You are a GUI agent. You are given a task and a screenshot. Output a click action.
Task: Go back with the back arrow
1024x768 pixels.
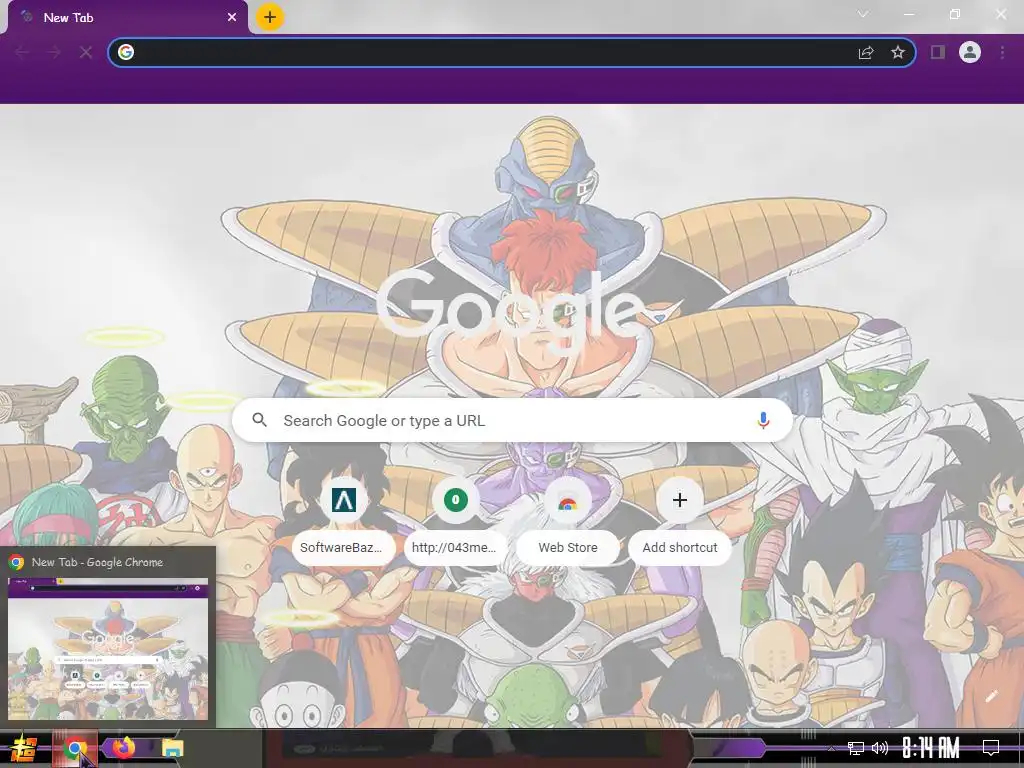click(x=22, y=52)
